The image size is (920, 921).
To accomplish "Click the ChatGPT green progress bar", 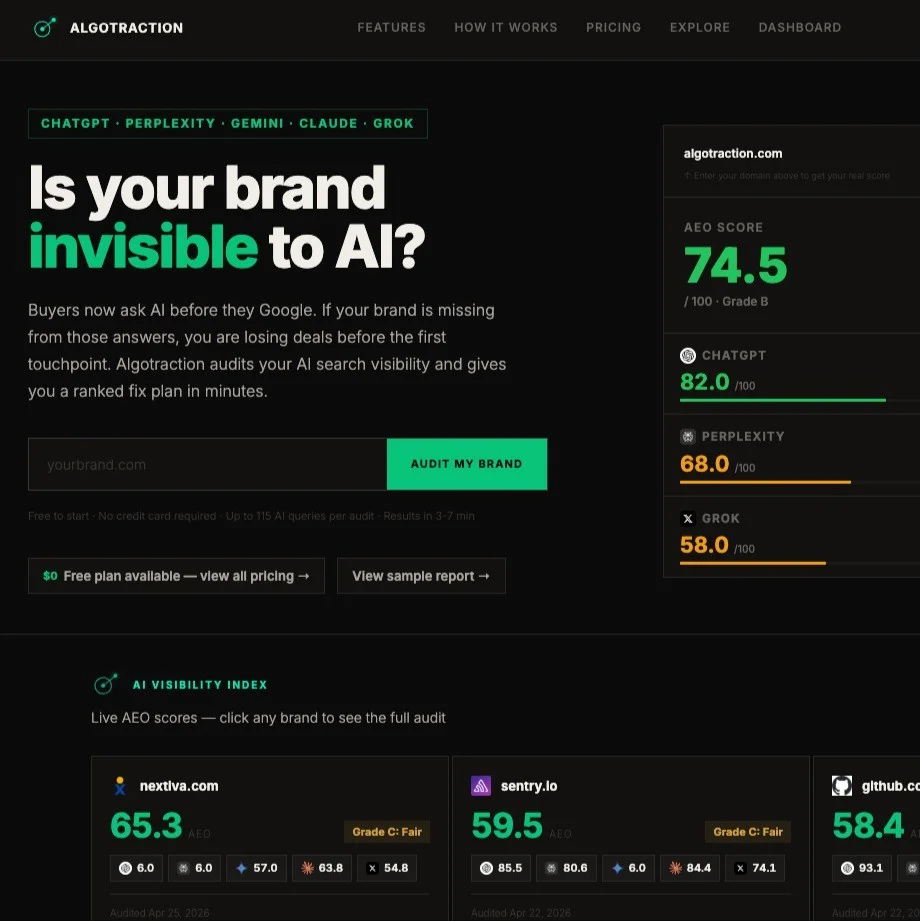I will [783, 400].
